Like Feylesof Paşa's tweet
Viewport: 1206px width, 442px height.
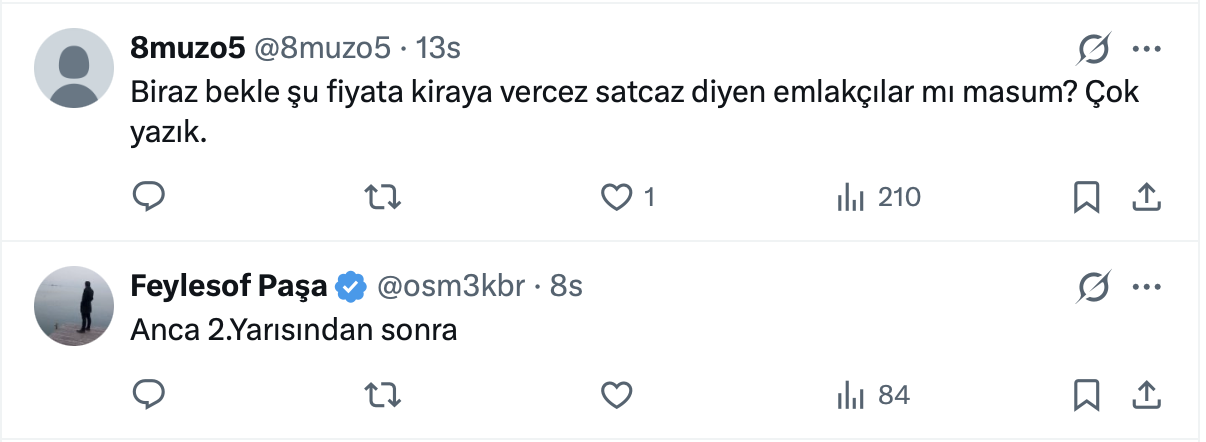click(615, 394)
